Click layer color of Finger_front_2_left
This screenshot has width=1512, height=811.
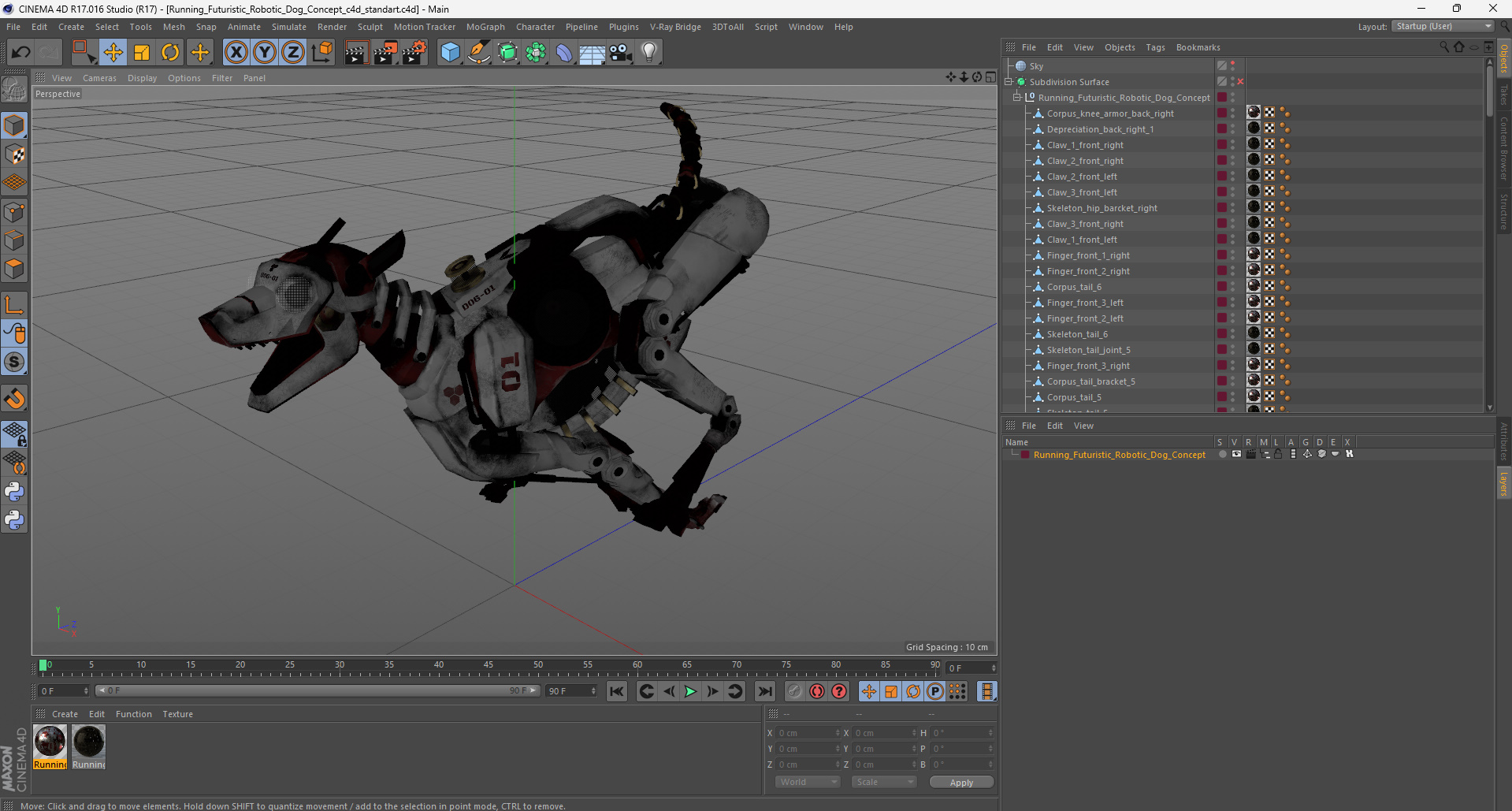coord(1221,318)
